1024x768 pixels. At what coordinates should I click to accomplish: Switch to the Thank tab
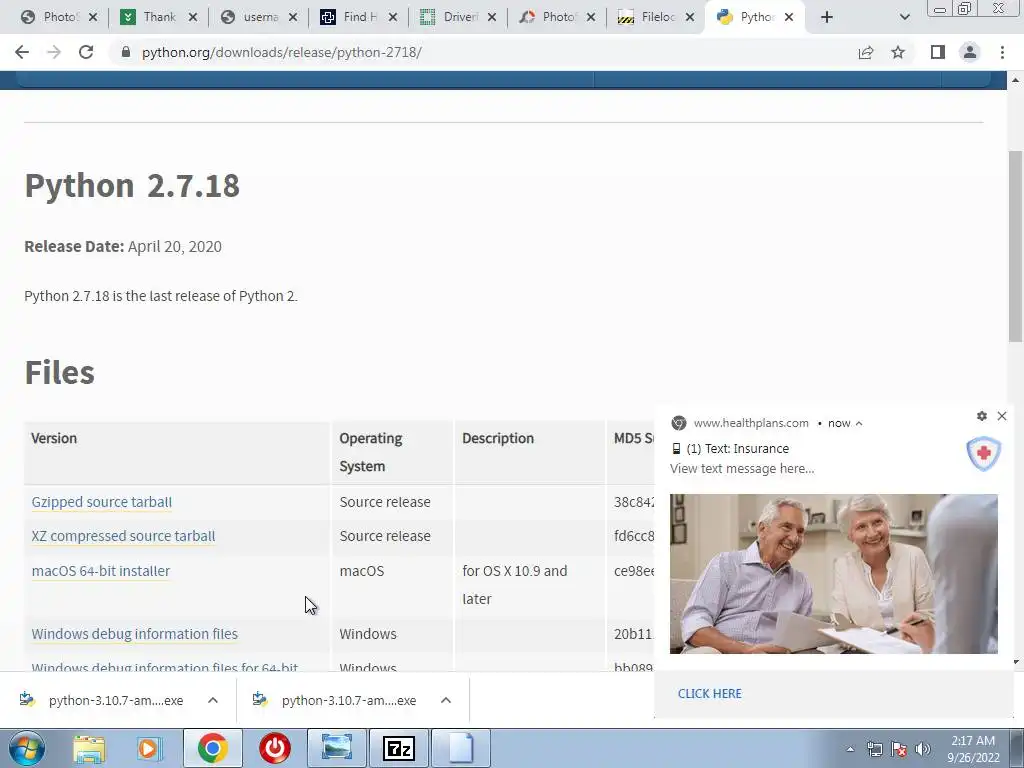pyautogui.click(x=160, y=17)
